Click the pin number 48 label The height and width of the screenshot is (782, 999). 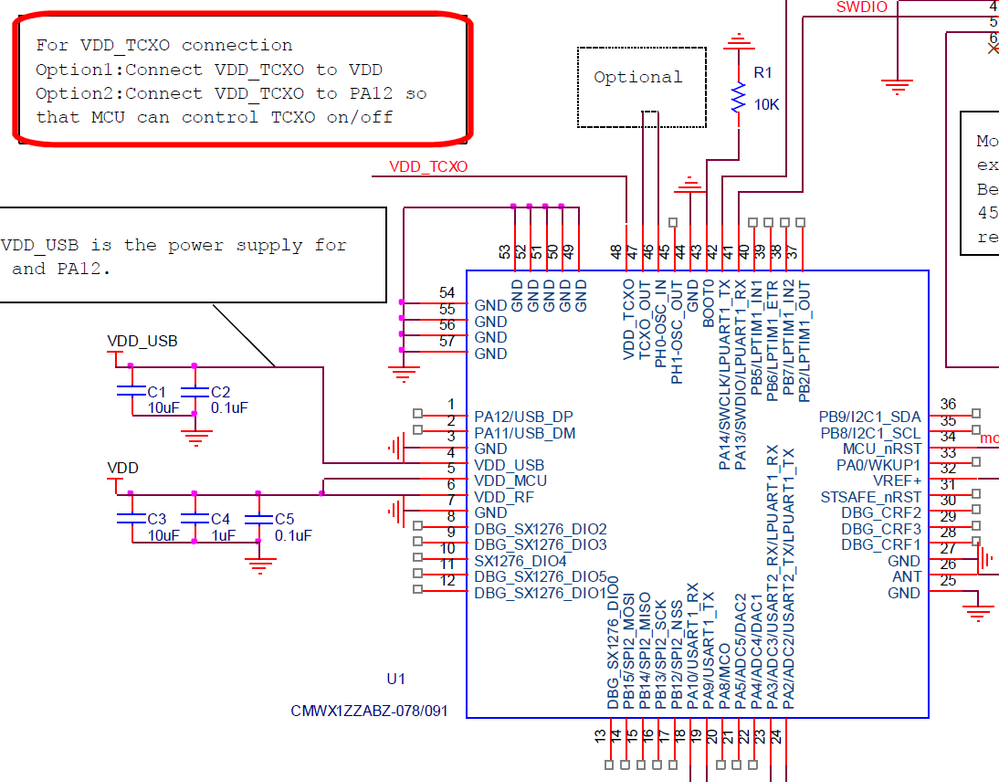617,252
